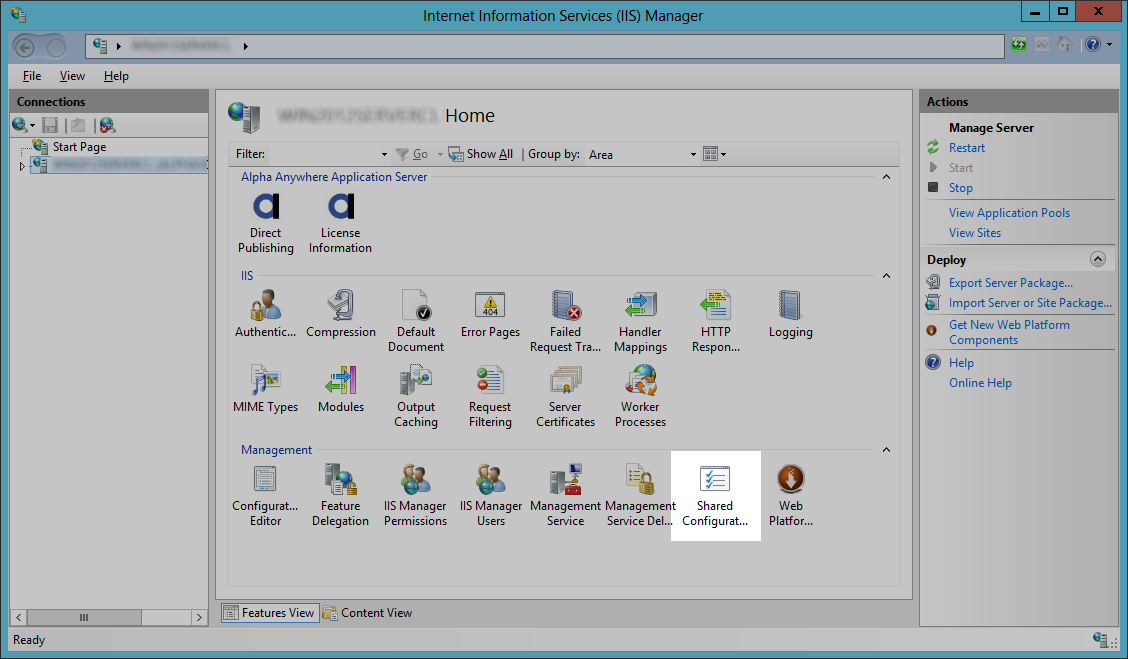Click the Up icon in Connections toolbar
The image size is (1128, 659).
tap(78, 125)
